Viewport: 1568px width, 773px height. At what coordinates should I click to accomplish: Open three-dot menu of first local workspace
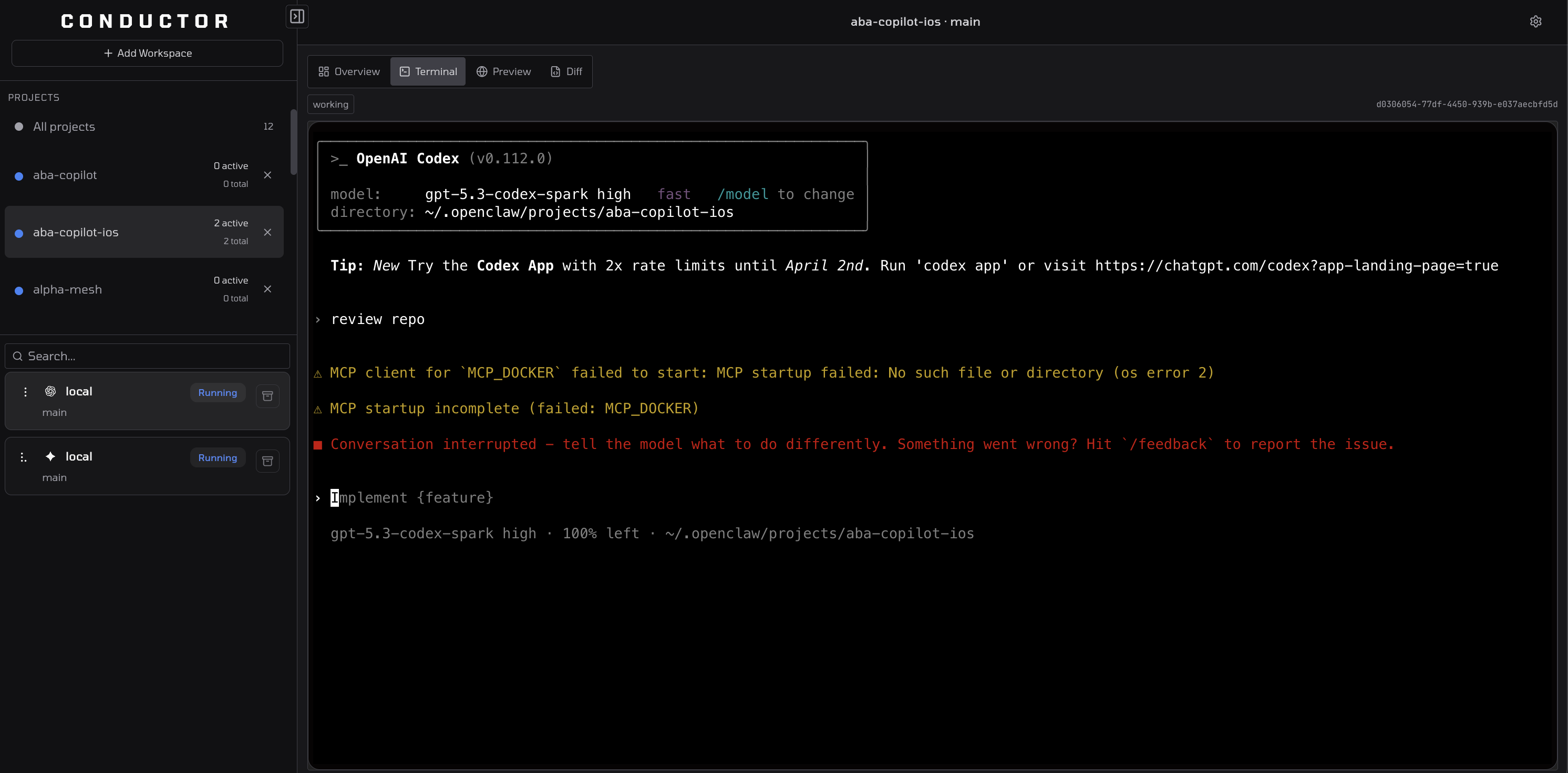point(25,392)
